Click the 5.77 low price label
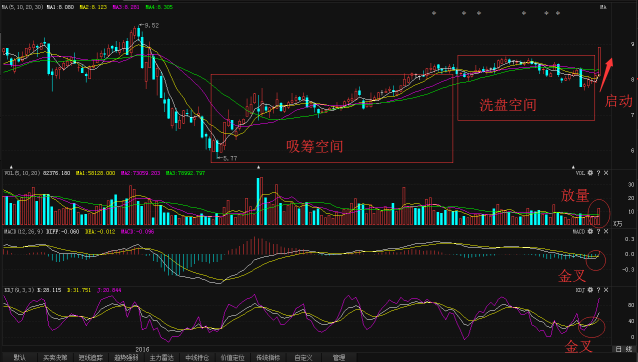 click(230, 158)
